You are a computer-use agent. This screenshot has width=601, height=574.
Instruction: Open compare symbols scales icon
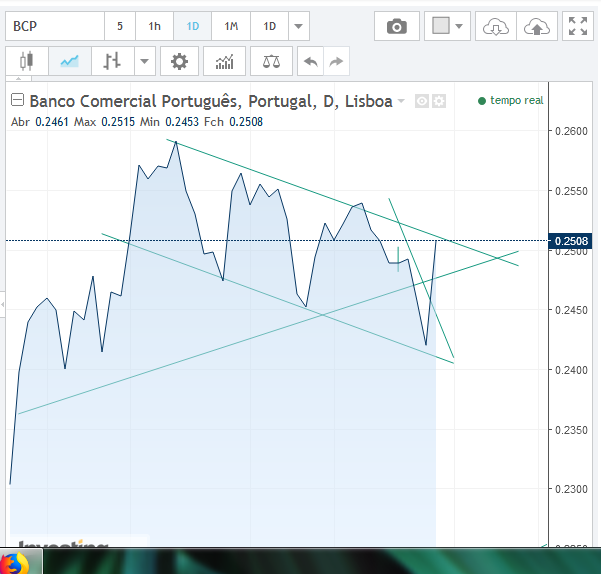point(271,61)
